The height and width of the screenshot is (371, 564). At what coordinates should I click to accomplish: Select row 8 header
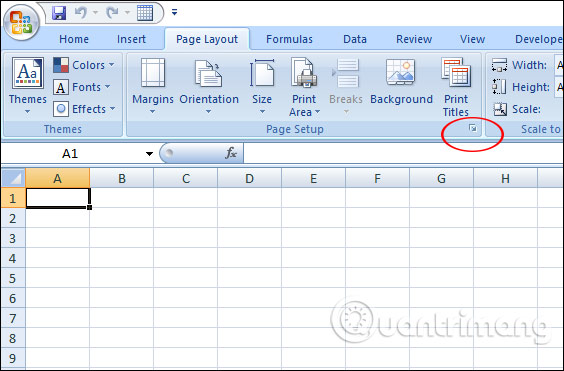(13, 338)
